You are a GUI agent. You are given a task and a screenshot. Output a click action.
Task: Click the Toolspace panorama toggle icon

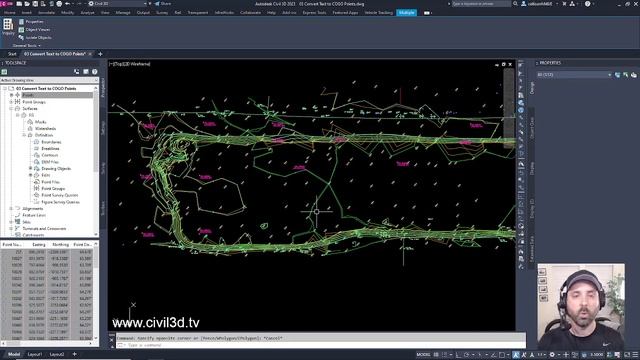pyautogui.click(x=86, y=71)
